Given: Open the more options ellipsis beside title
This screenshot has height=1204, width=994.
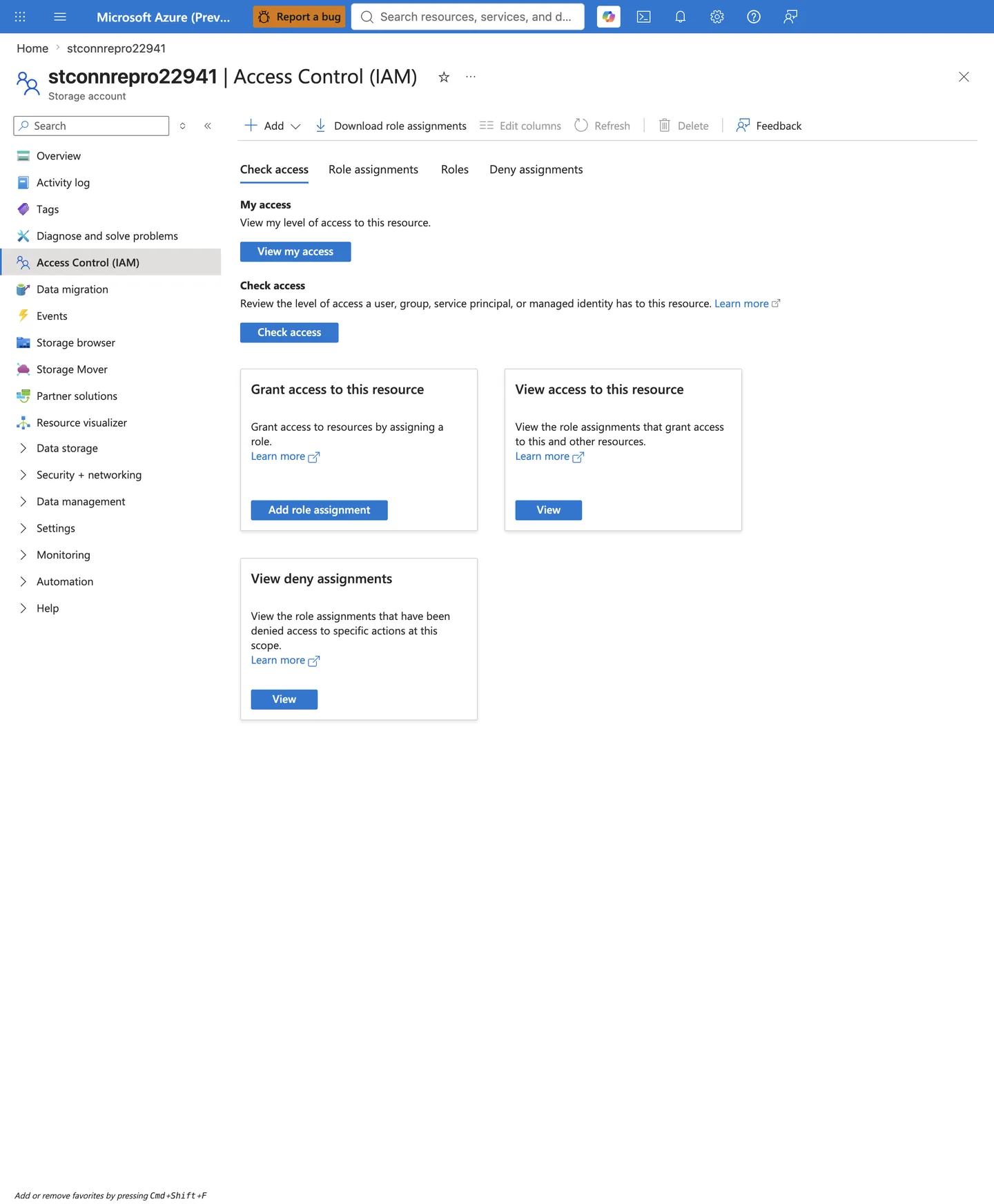Looking at the screenshot, I should [471, 77].
